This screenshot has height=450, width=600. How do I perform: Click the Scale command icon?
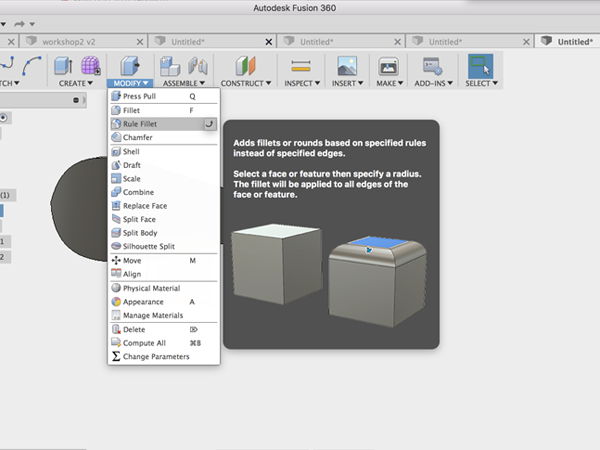116,178
